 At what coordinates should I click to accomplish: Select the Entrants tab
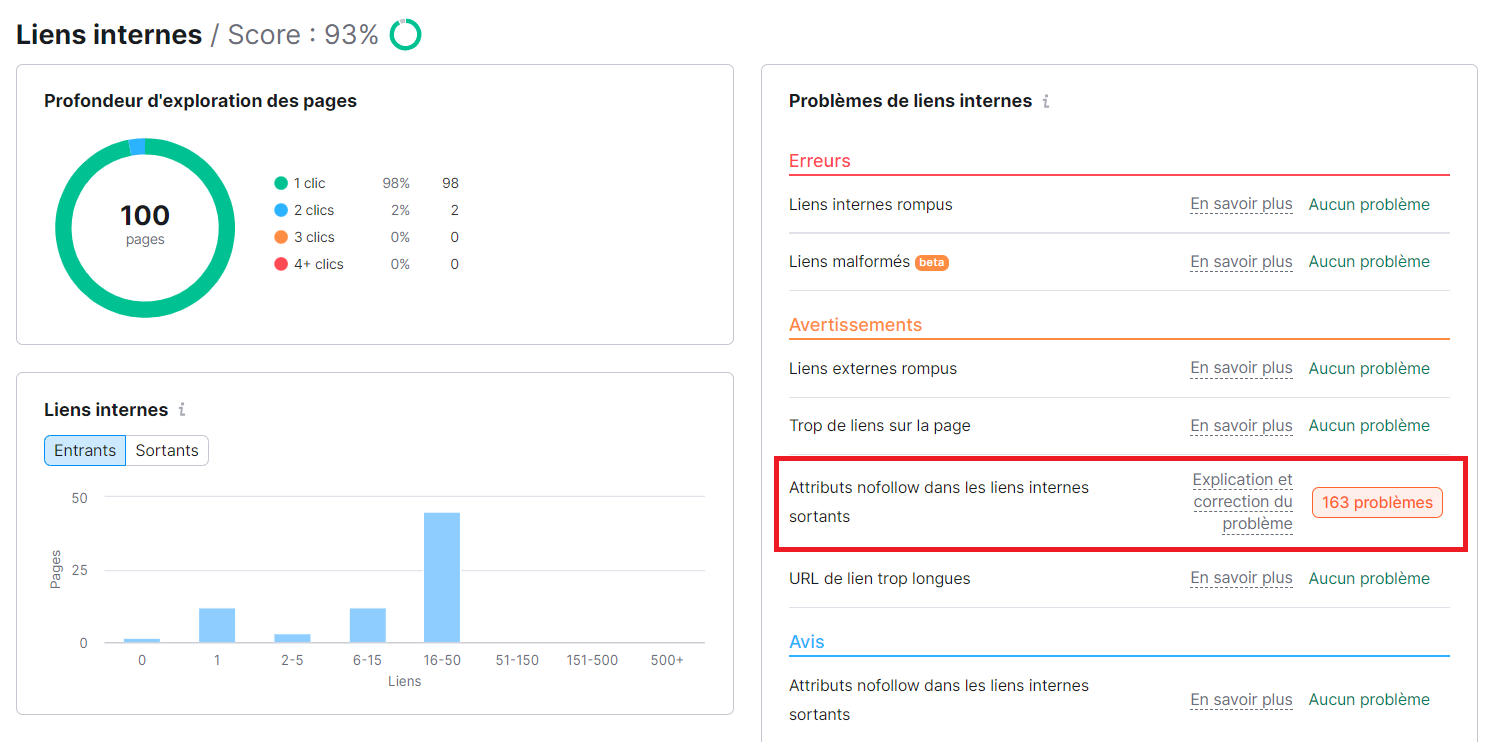tap(85, 451)
